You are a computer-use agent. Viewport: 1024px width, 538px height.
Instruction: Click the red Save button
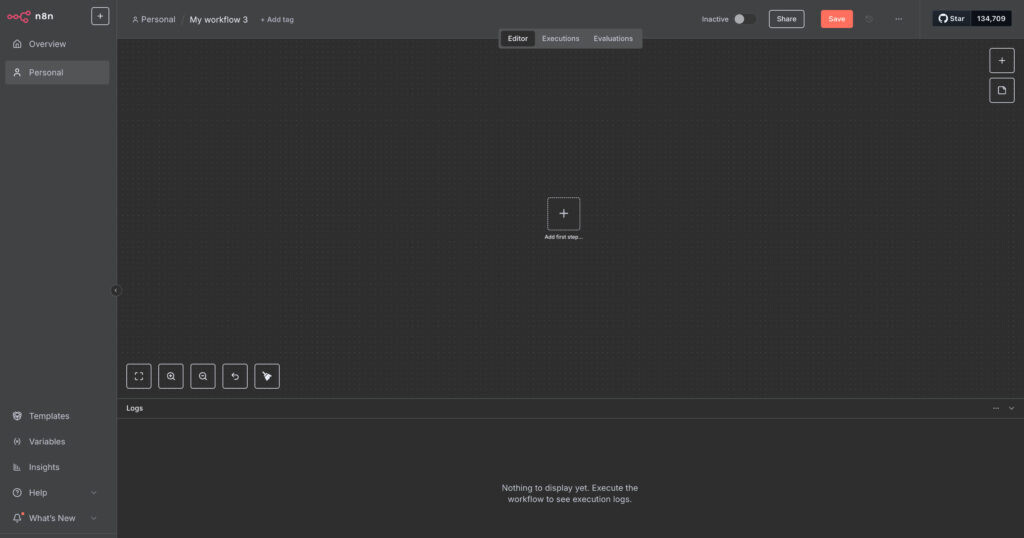[836, 19]
